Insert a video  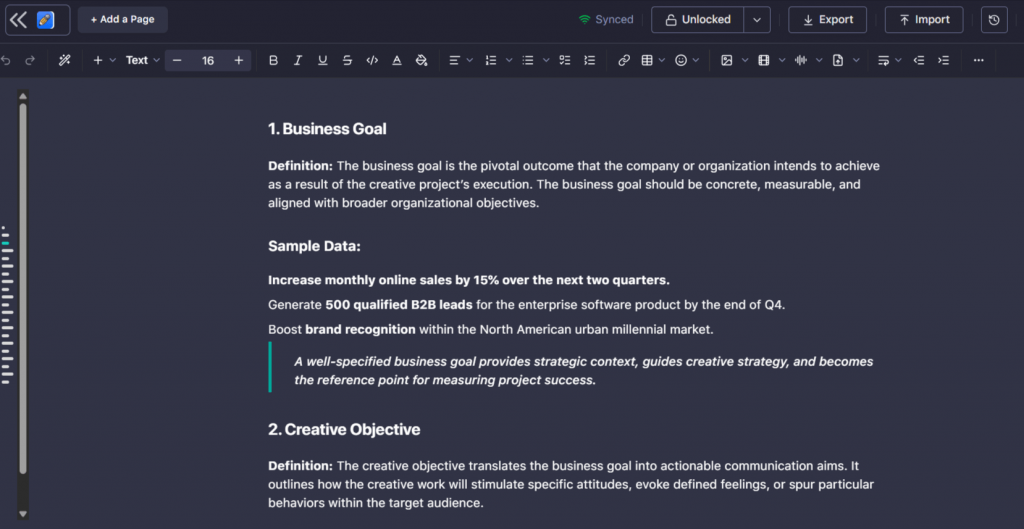click(x=763, y=60)
